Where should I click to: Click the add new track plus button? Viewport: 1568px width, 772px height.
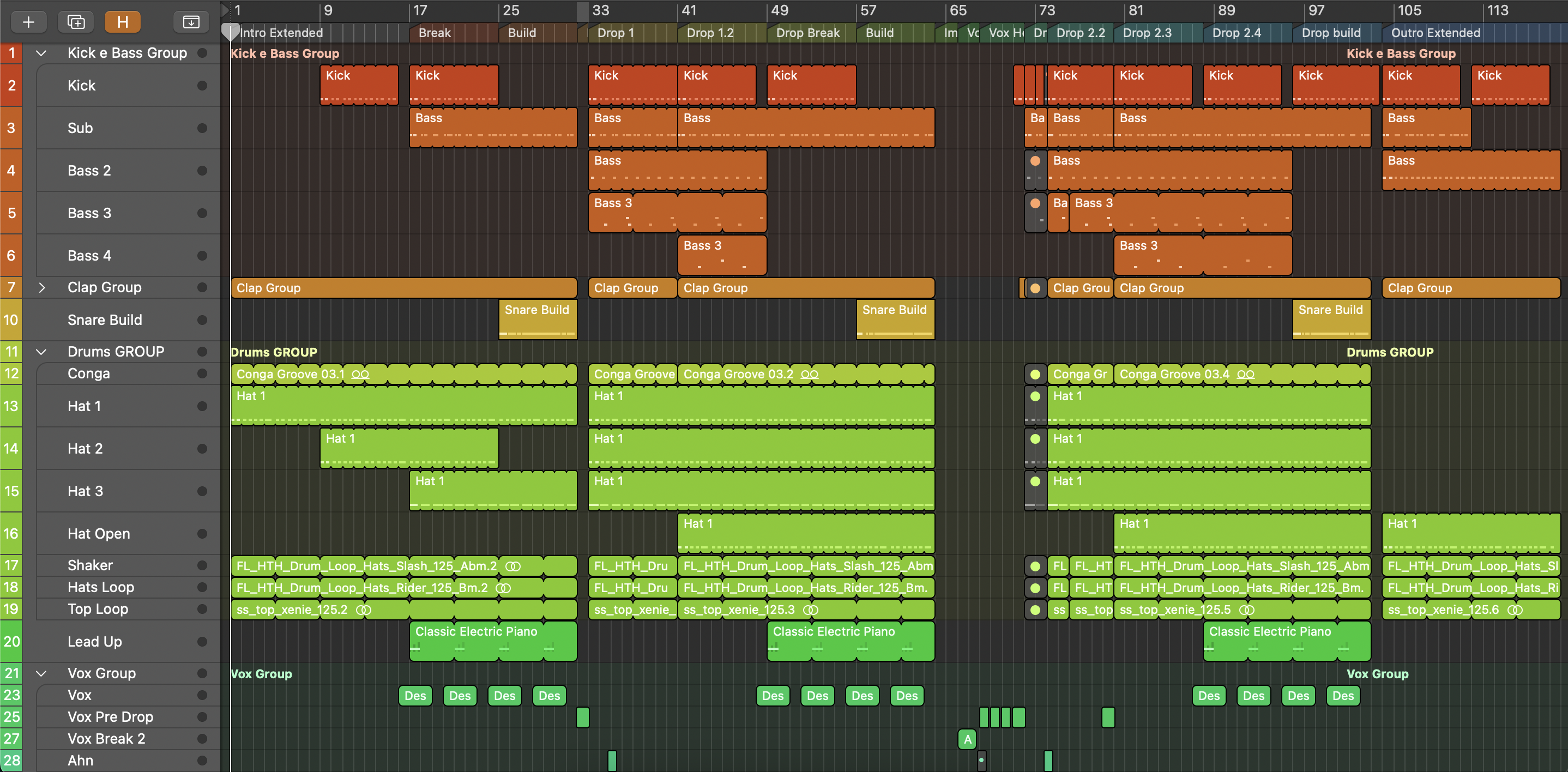pyautogui.click(x=28, y=22)
